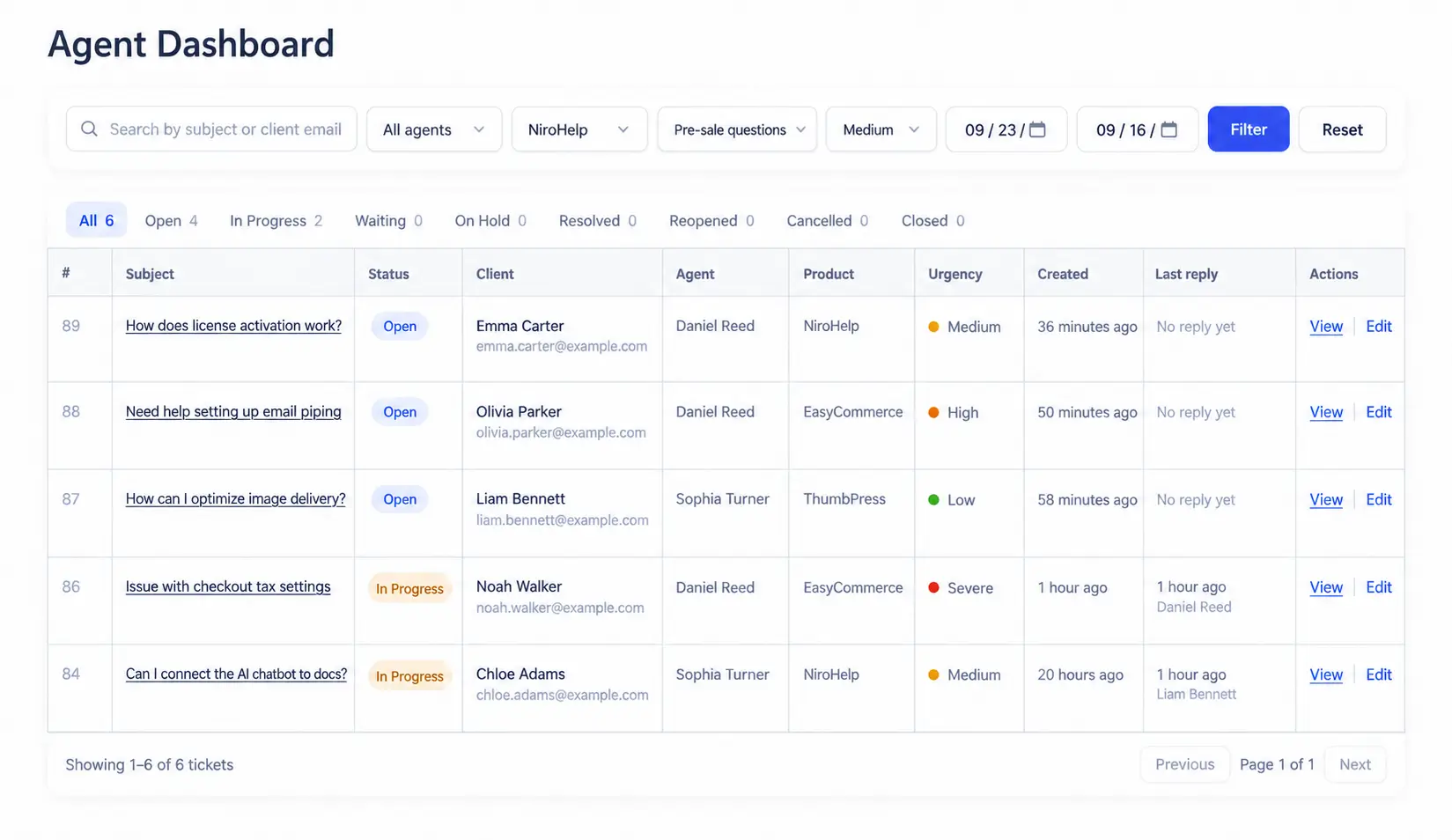Switch to the Waiting tab
This screenshot has height=840, width=1452.
click(388, 221)
